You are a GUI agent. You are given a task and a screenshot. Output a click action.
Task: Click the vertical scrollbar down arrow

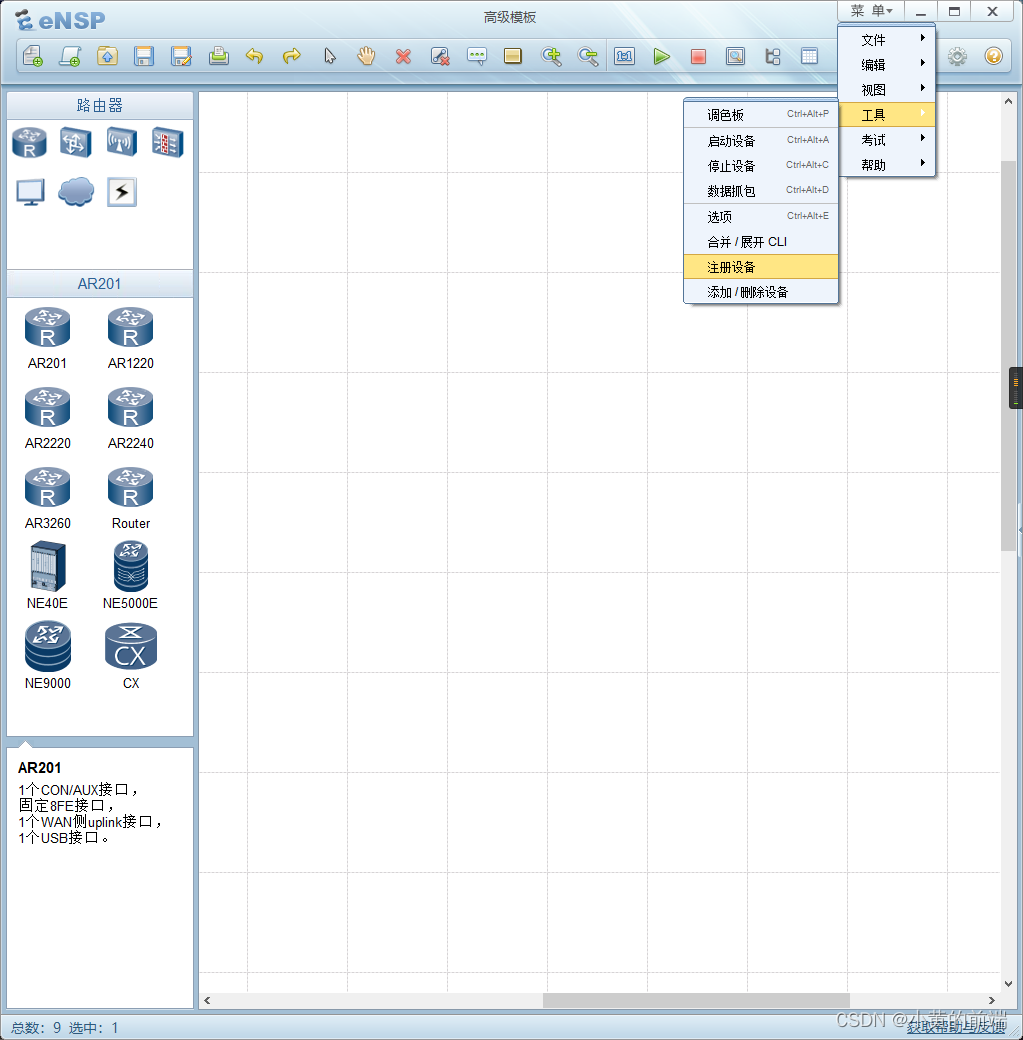click(1008, 984)
